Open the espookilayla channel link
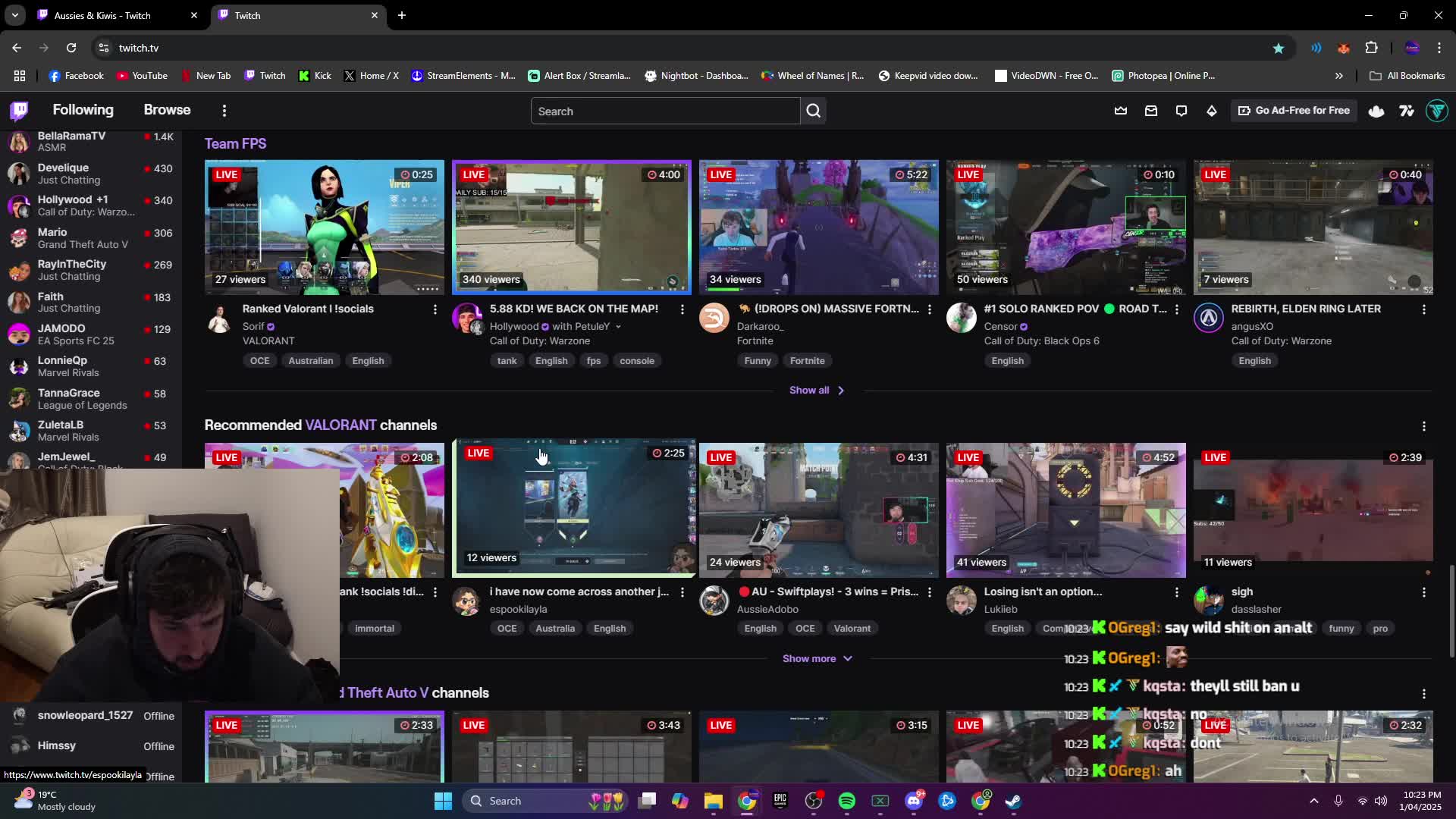This screenshot has height=819, width=1456. [x=518, y=609]
